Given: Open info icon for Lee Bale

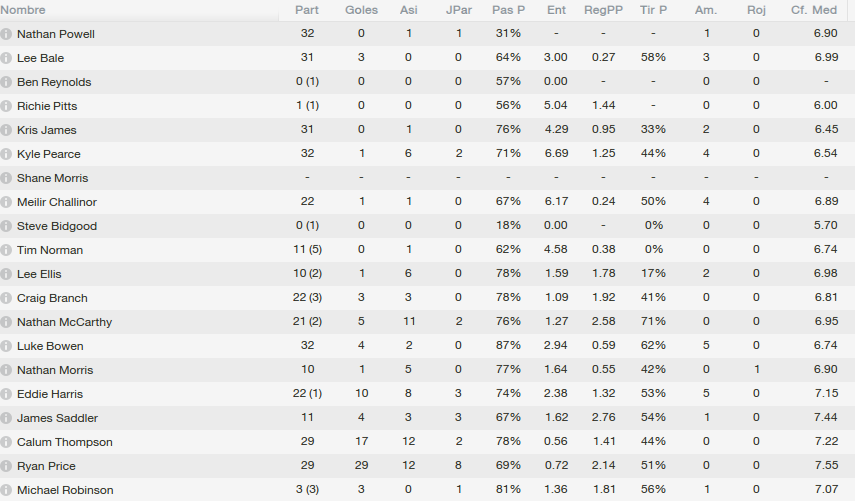Looking at the screenshot, I should click(x=7, y=58).
